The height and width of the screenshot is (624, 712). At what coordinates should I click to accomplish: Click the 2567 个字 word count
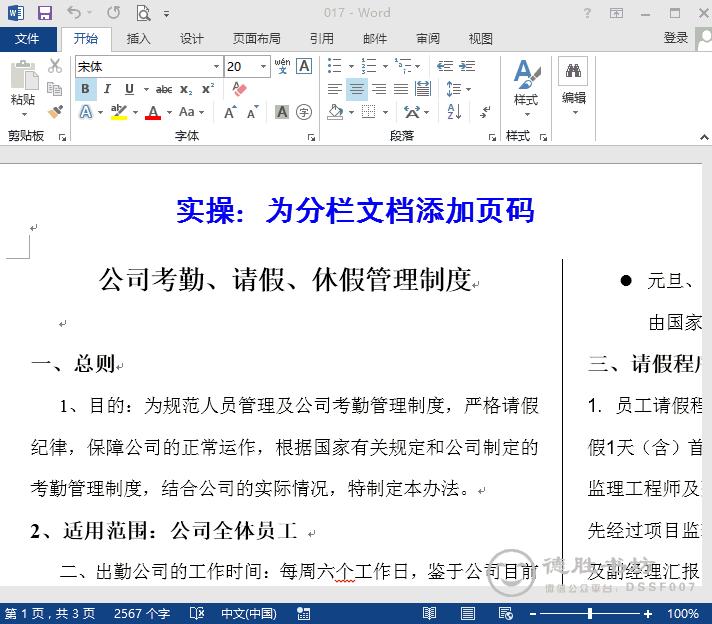pos(142,614)
